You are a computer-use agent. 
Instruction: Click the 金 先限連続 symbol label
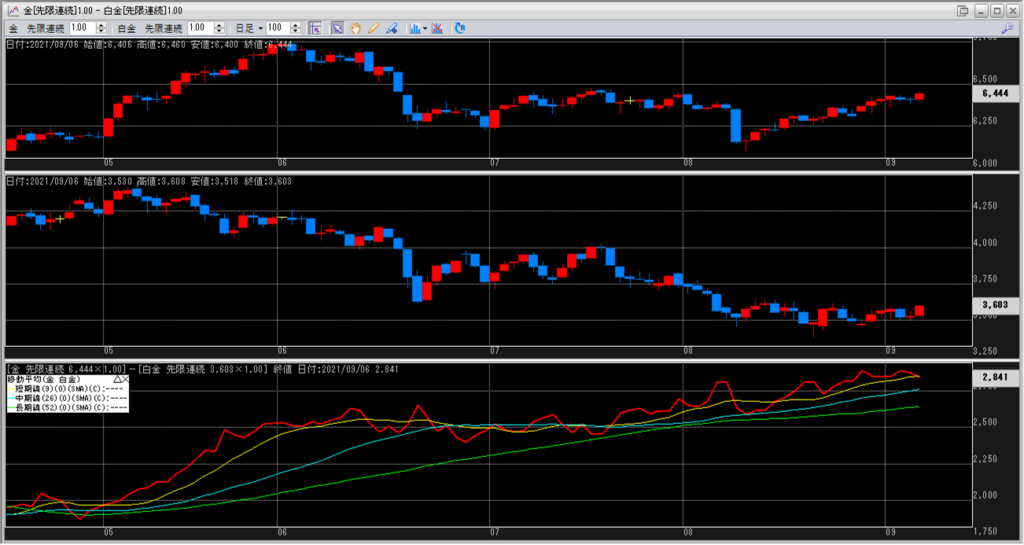pos(38,28)
